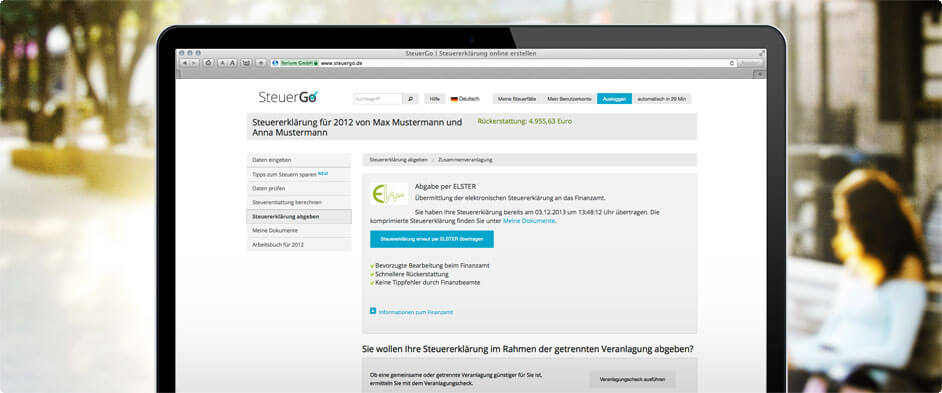The width and height of the screenshot is (942, 393).
Task: Open Steuererstattung berechnen in sidebar
Action: click(x=299, y=202)
